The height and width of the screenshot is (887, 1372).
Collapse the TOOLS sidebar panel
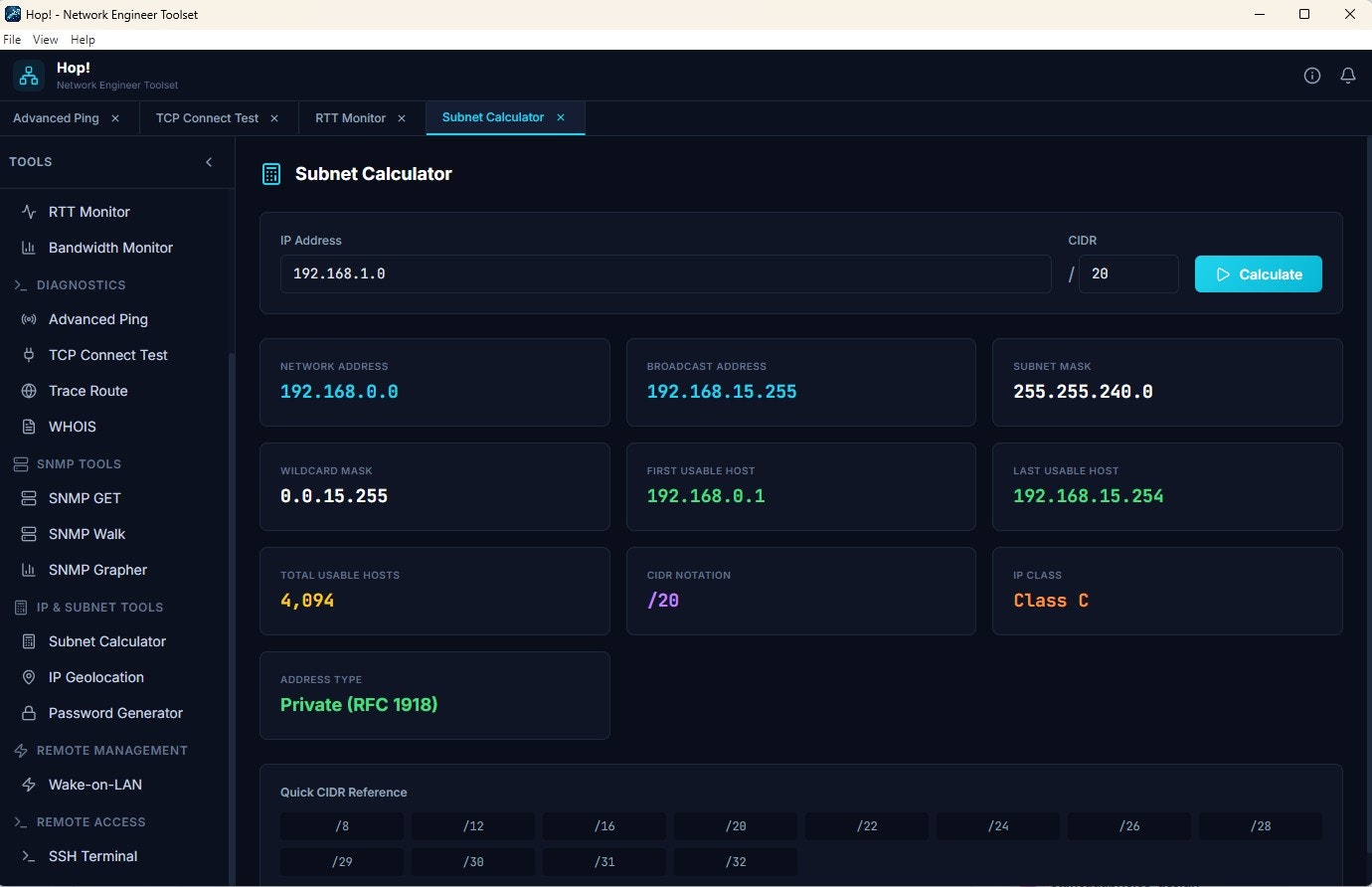[209, 161]
